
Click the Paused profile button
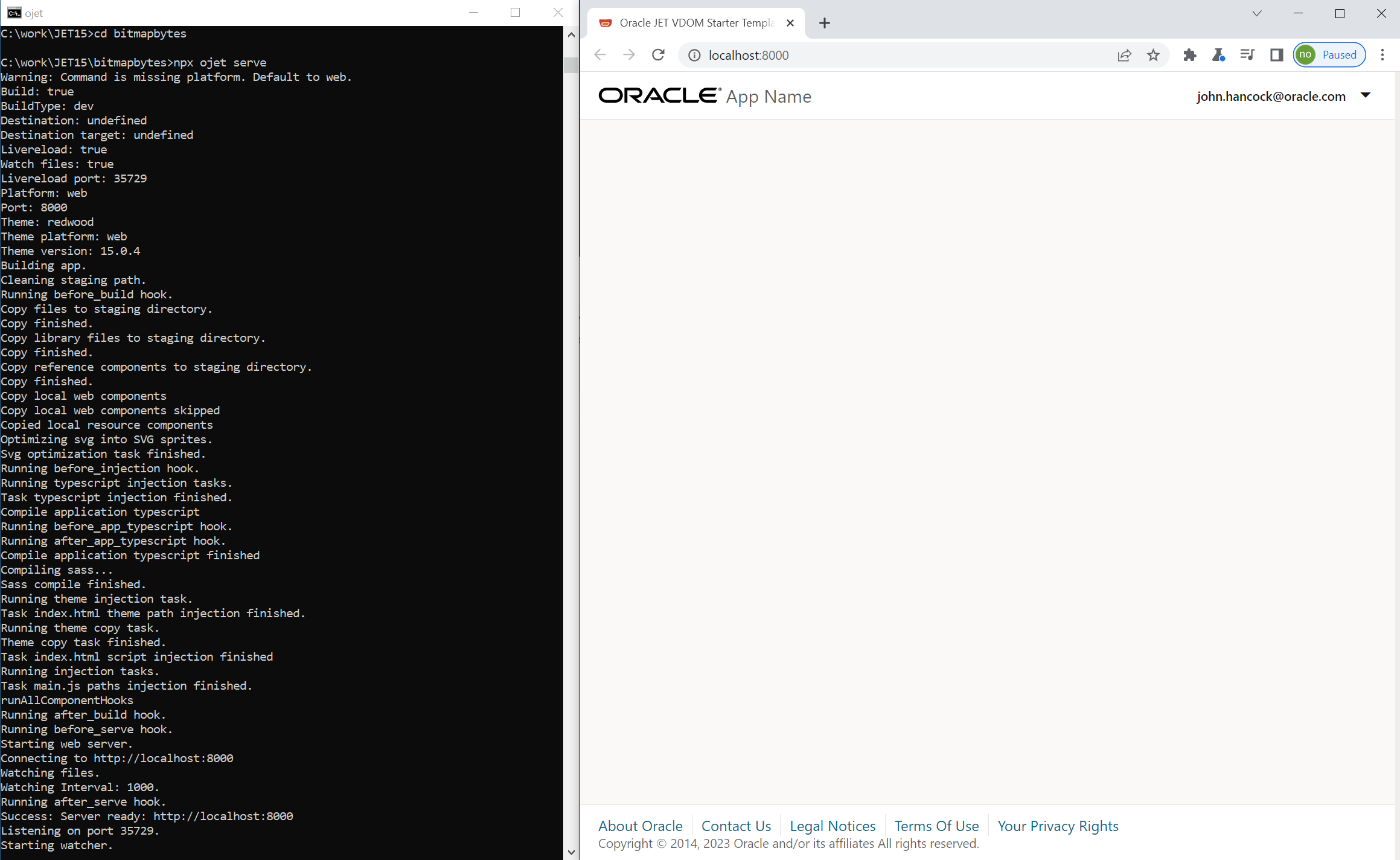(1329, 55)
